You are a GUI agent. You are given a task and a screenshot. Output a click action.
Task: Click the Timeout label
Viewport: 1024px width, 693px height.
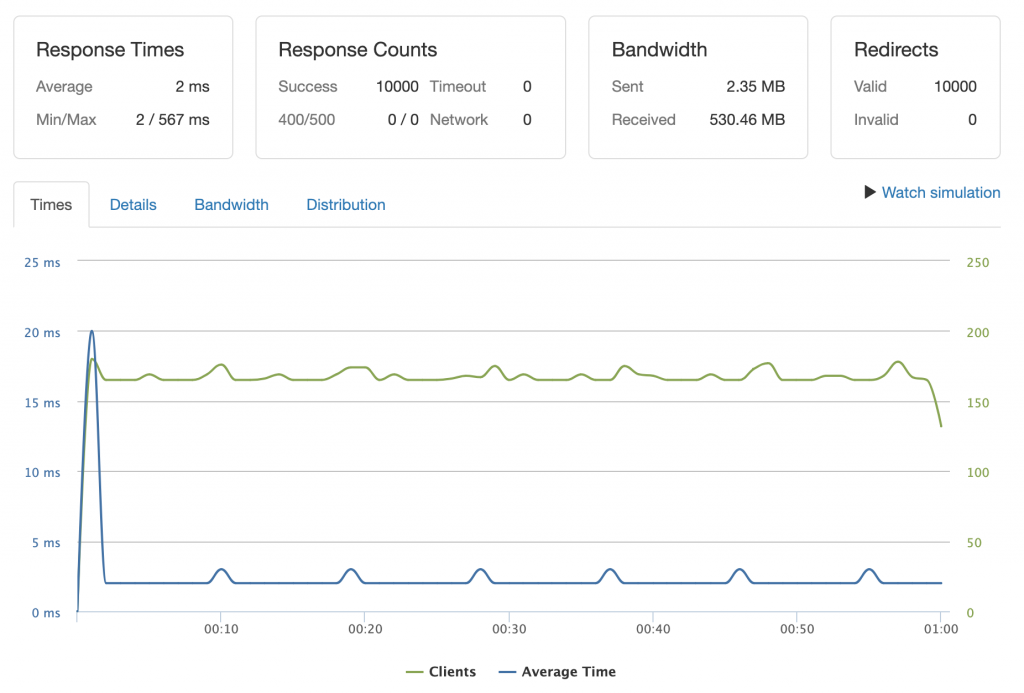pos(458,86)
